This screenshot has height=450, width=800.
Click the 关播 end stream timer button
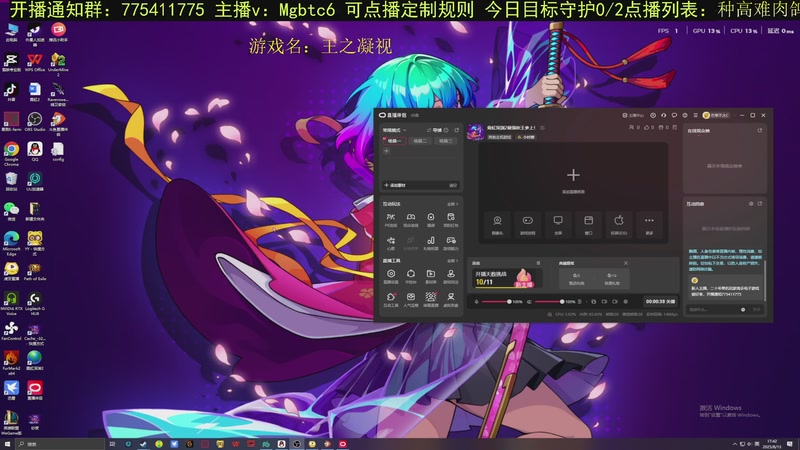tap(660, 302)
